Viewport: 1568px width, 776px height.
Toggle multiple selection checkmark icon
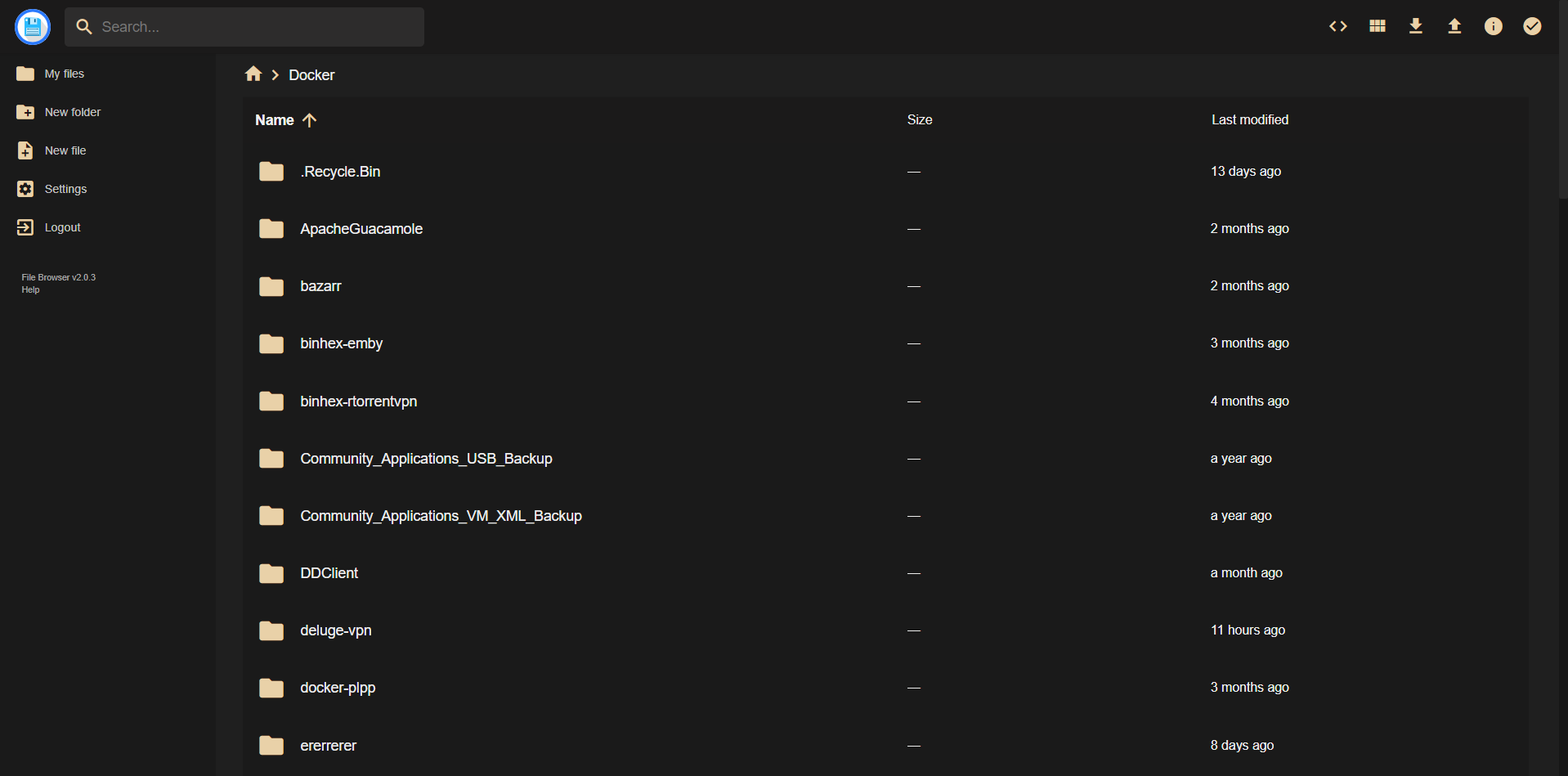(x=1531, y=26)
